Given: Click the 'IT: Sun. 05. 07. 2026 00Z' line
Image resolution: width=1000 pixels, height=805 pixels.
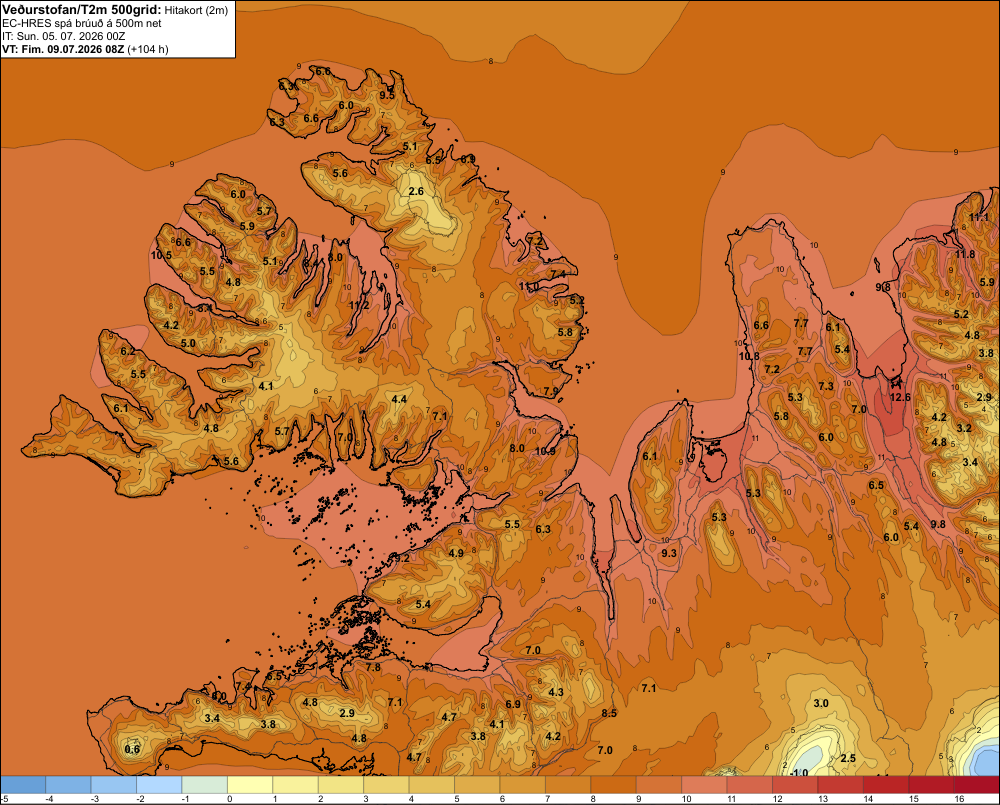Looking at the screenshot, I should point(64,36).
